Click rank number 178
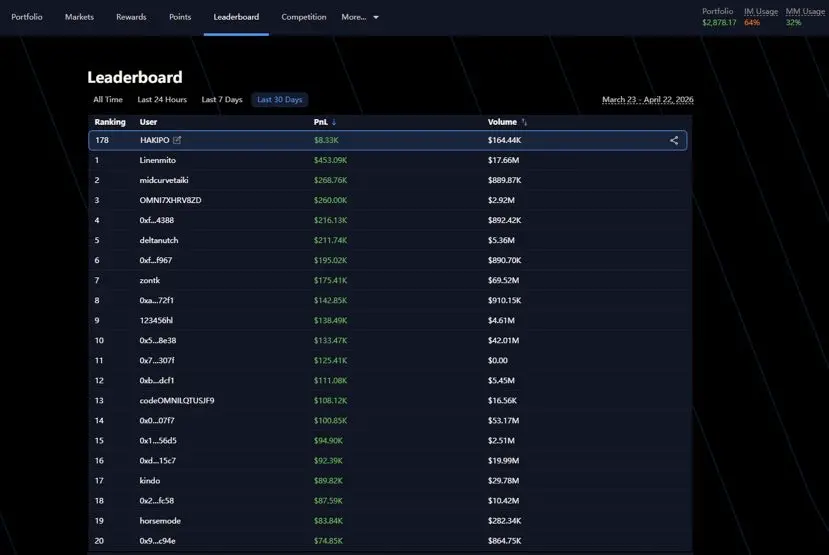Screen dimensions: 829x555 (102, 140)
